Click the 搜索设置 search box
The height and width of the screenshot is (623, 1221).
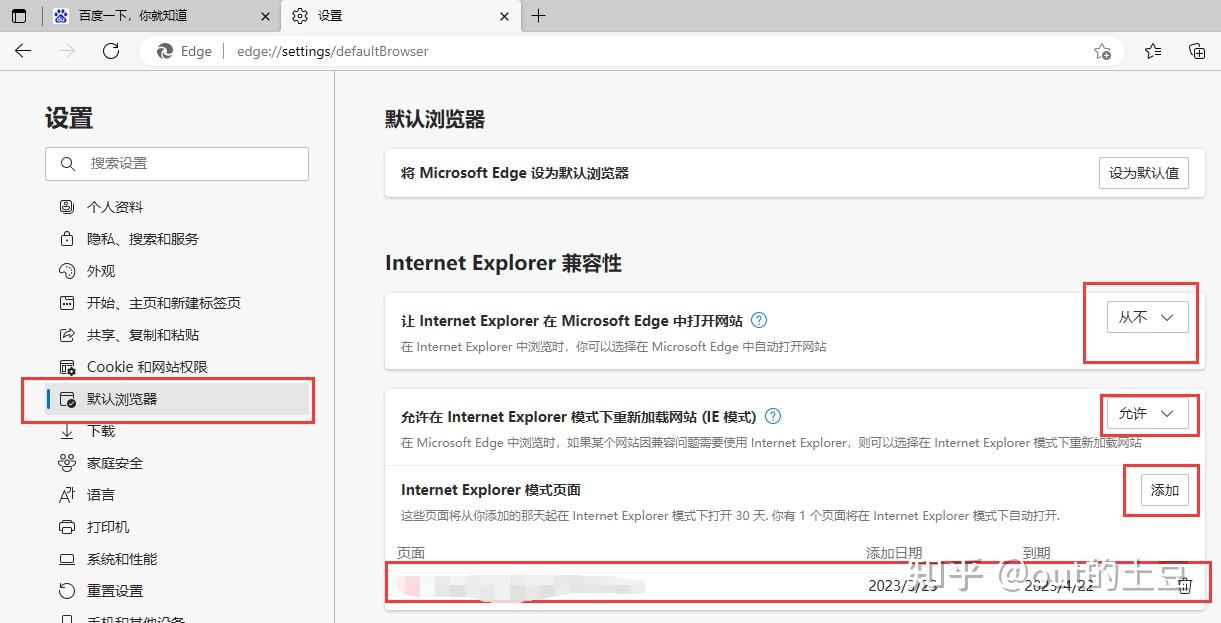(177, 163)
